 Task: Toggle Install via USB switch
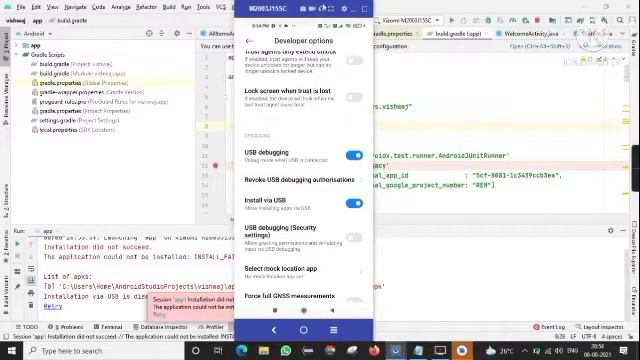pos(354,203)
